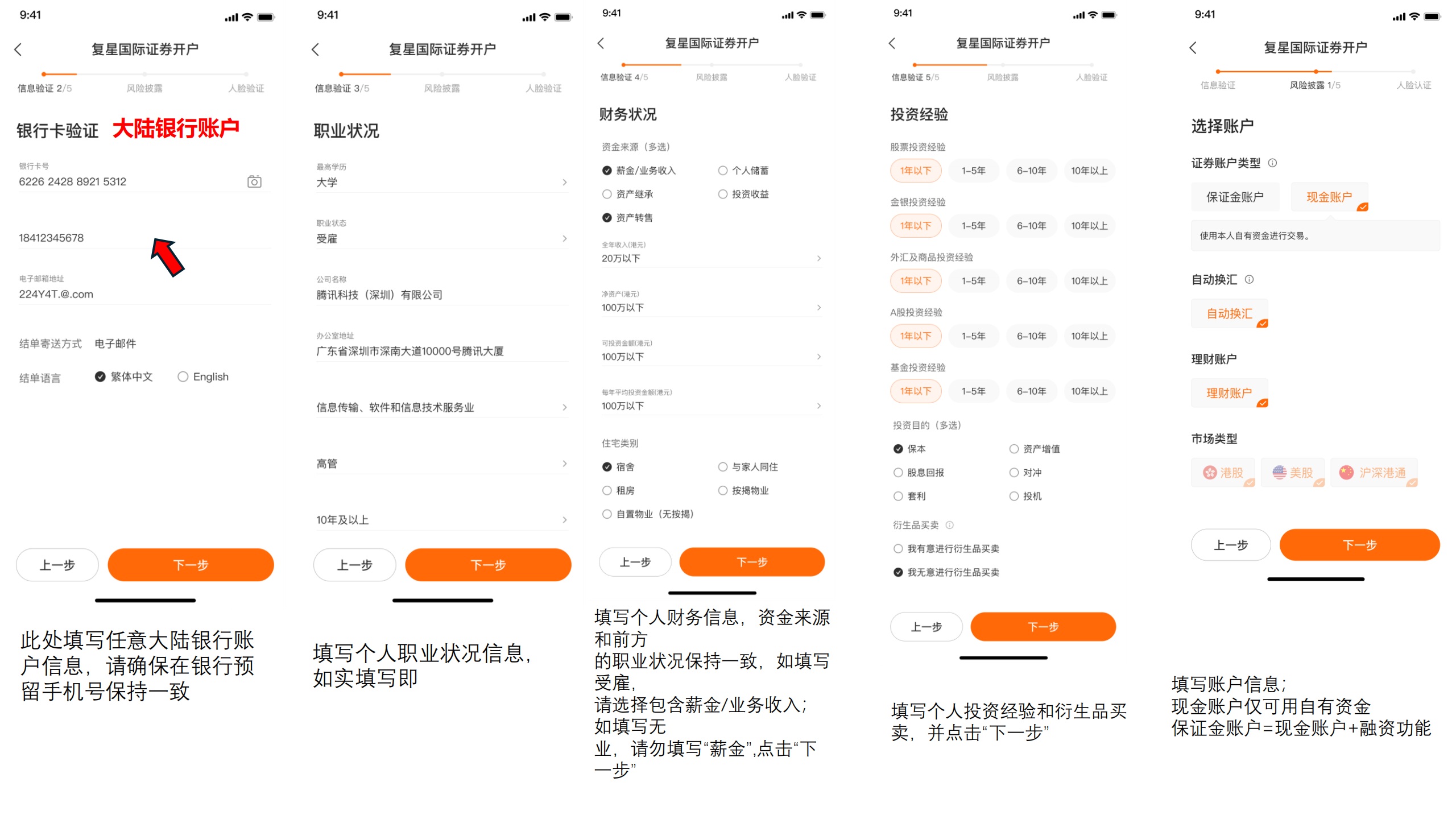The height and width of the screenshot is (819, 1456).
Task: Click the bank card number input field
Action: coord(114,181)
